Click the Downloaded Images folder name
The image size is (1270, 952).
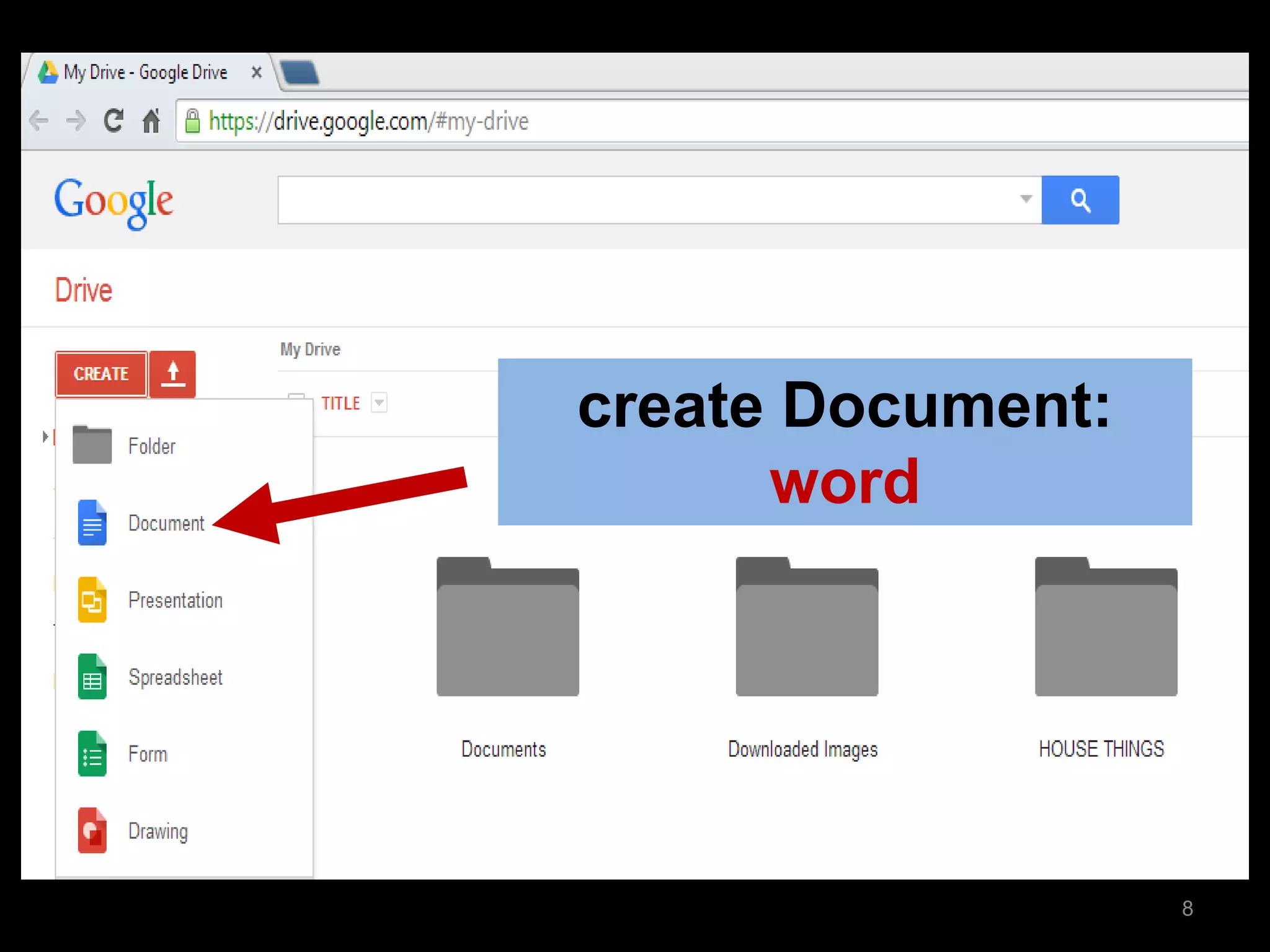803,750
